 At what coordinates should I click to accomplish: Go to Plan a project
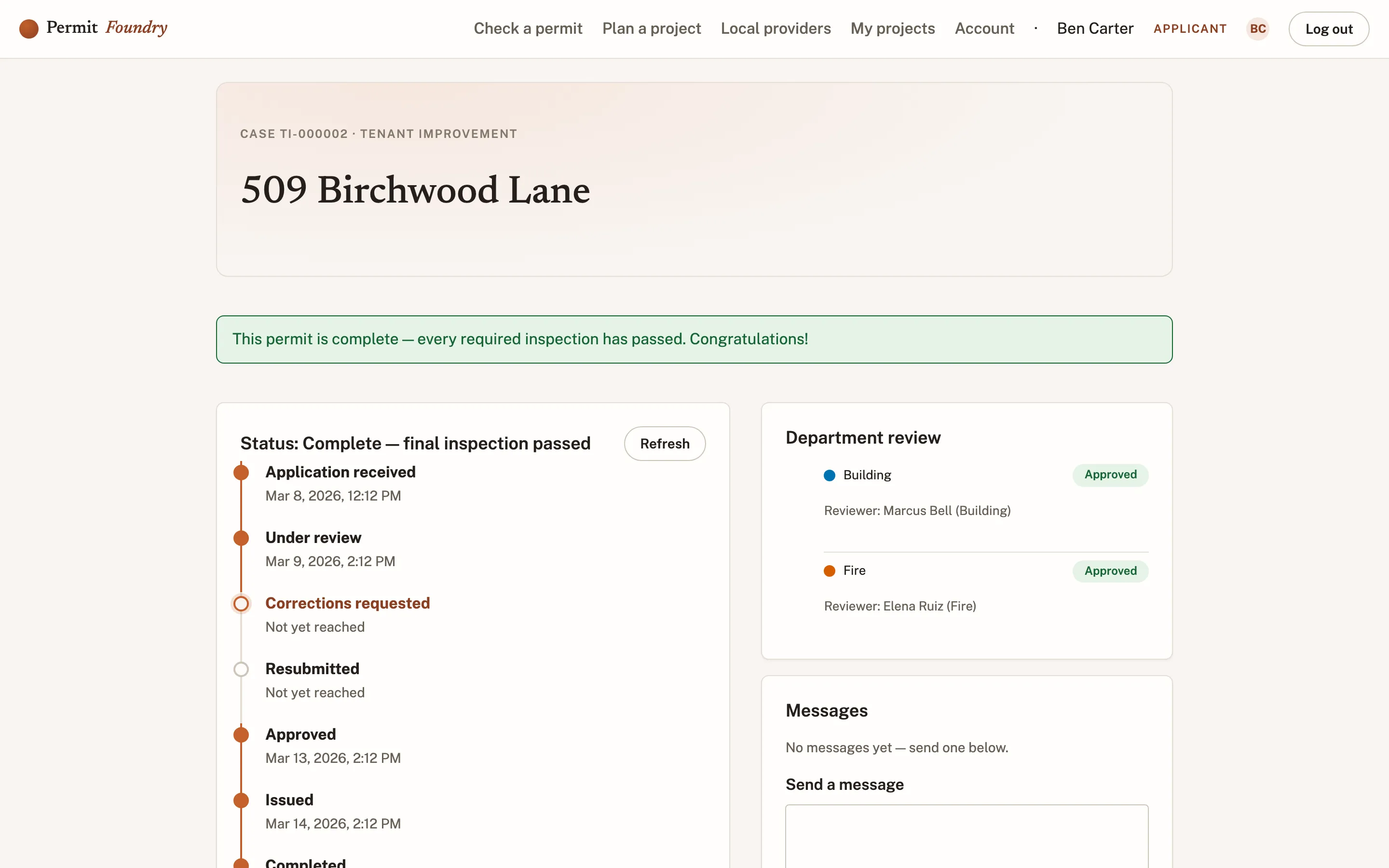(652, 29)
